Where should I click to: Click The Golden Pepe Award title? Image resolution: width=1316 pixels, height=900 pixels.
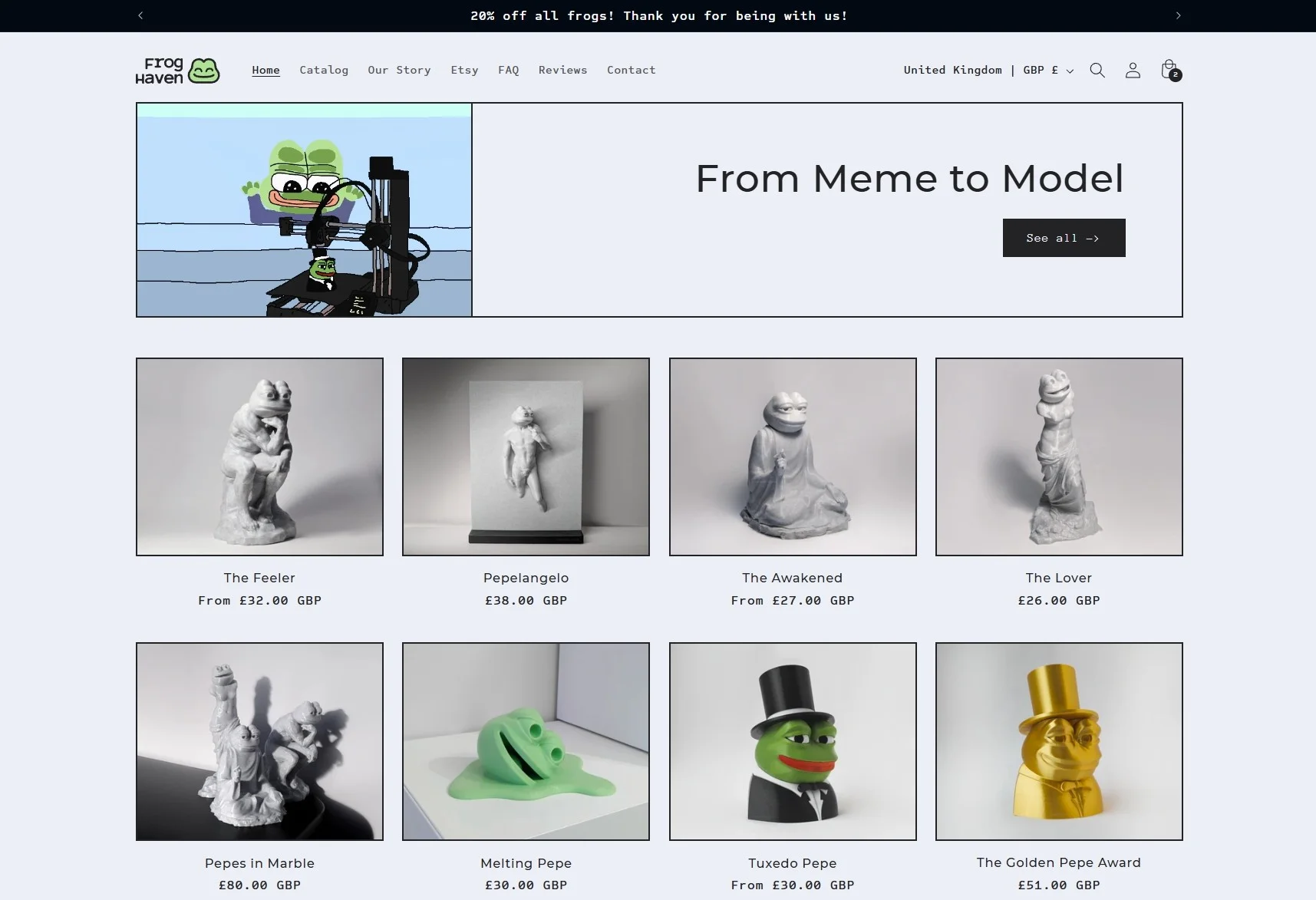[x=1059, y=862]
